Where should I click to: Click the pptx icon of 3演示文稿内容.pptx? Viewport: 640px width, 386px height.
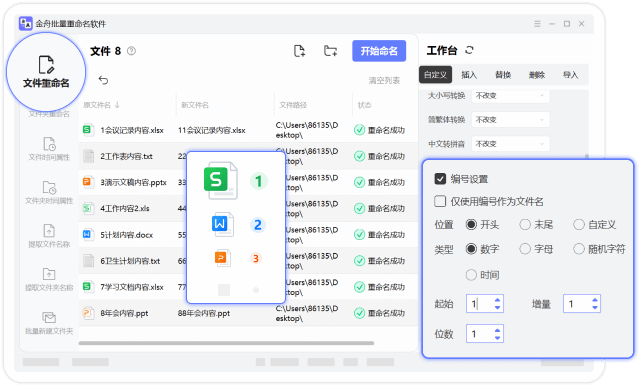point(88,182)
